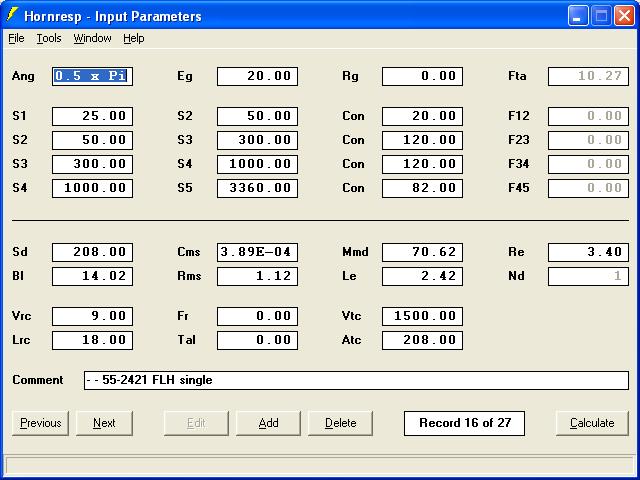Click the Cms field showing 3.89E-04

[257, 252]
